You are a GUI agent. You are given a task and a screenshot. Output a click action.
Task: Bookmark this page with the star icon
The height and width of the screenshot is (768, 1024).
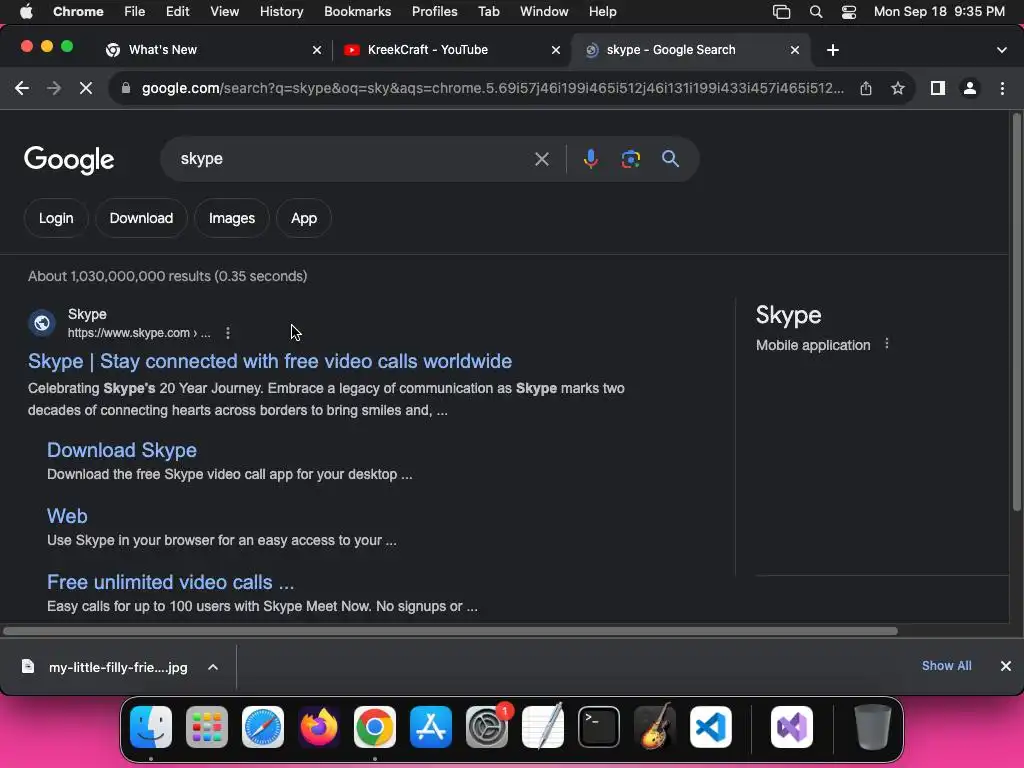pos(898,88)
